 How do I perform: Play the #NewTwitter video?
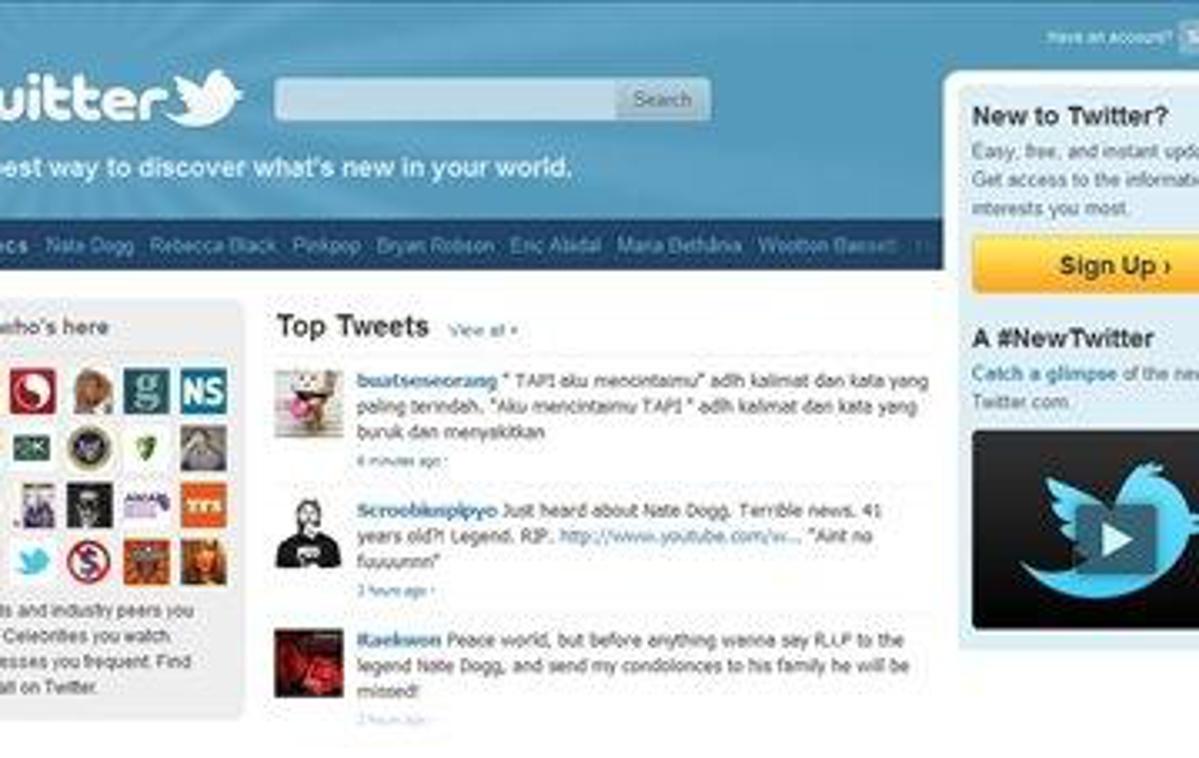pos(1116,540)
